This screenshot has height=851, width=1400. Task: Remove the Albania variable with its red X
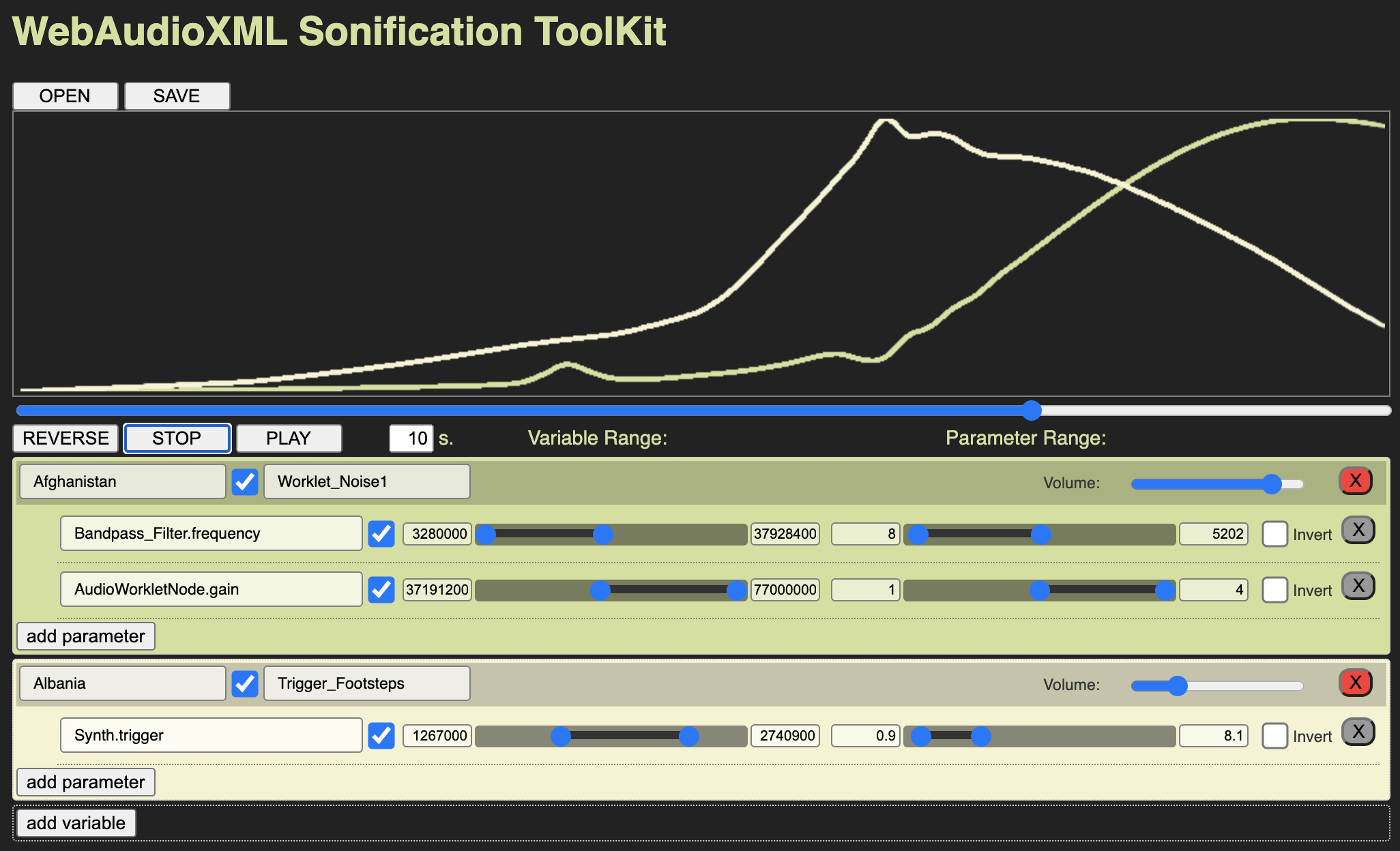pyautogui.click(x=1355, y=683)
